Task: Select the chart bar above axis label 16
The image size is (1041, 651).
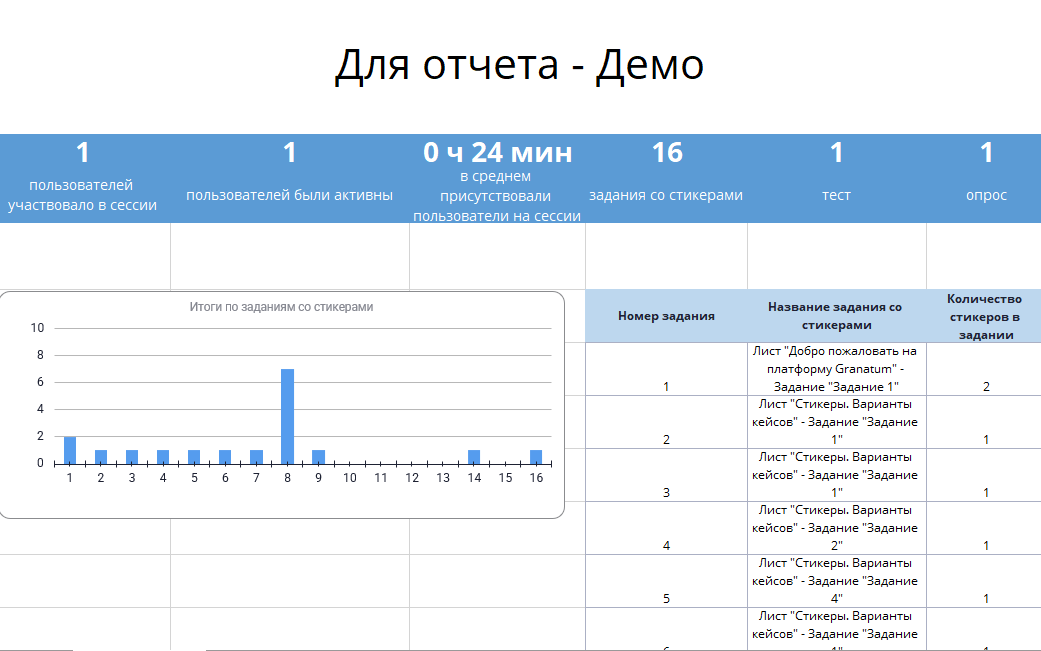Action: [x=536, y=457]
